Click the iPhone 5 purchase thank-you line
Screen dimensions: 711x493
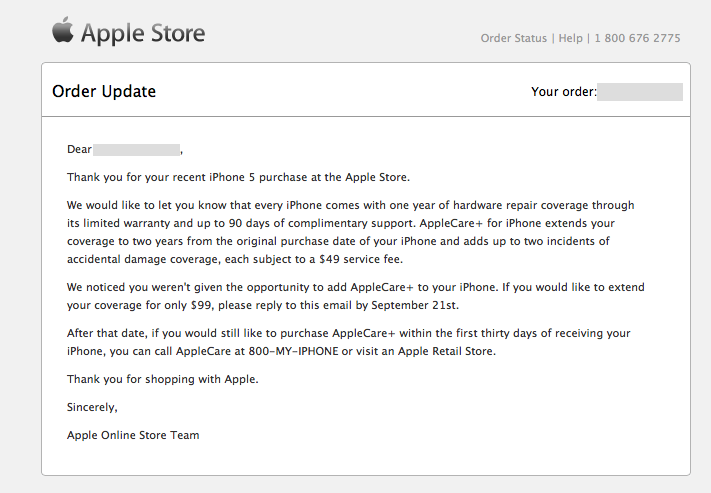pyautogui.click(x=238, y=177)
